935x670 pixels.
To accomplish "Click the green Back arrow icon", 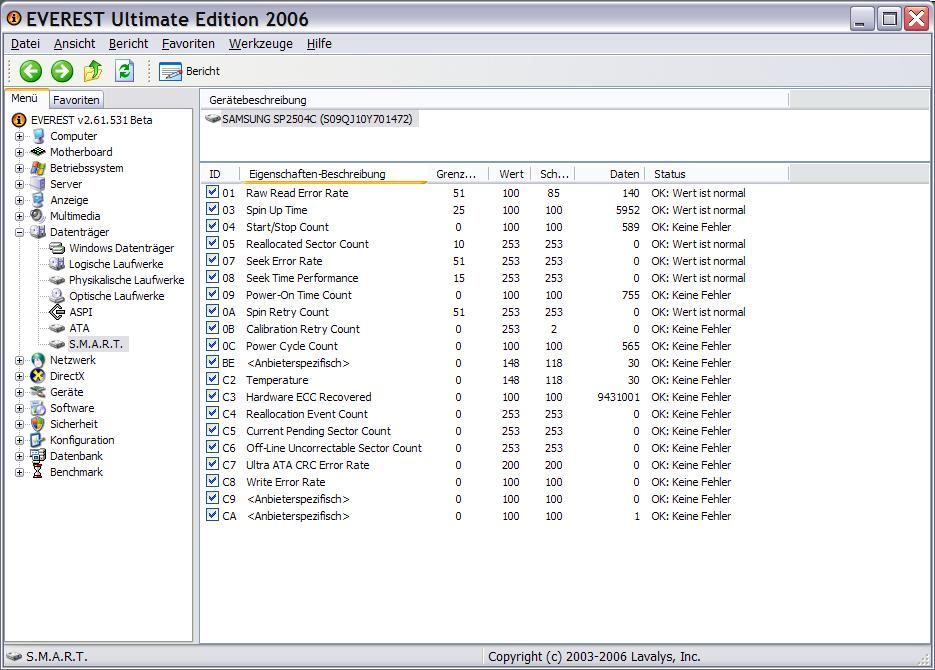I will [x=30, y=71].
